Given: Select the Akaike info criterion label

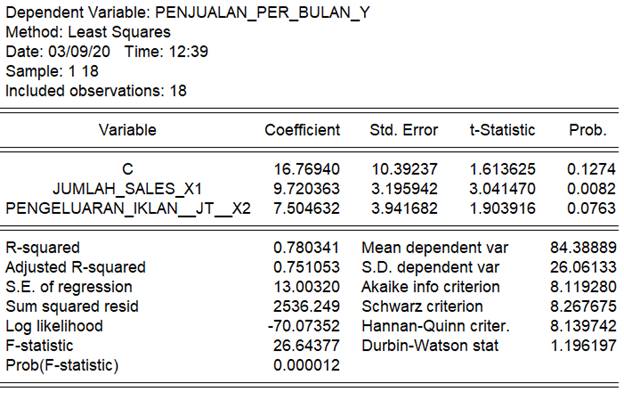Looking at the screenshot, I should point(434,286).
